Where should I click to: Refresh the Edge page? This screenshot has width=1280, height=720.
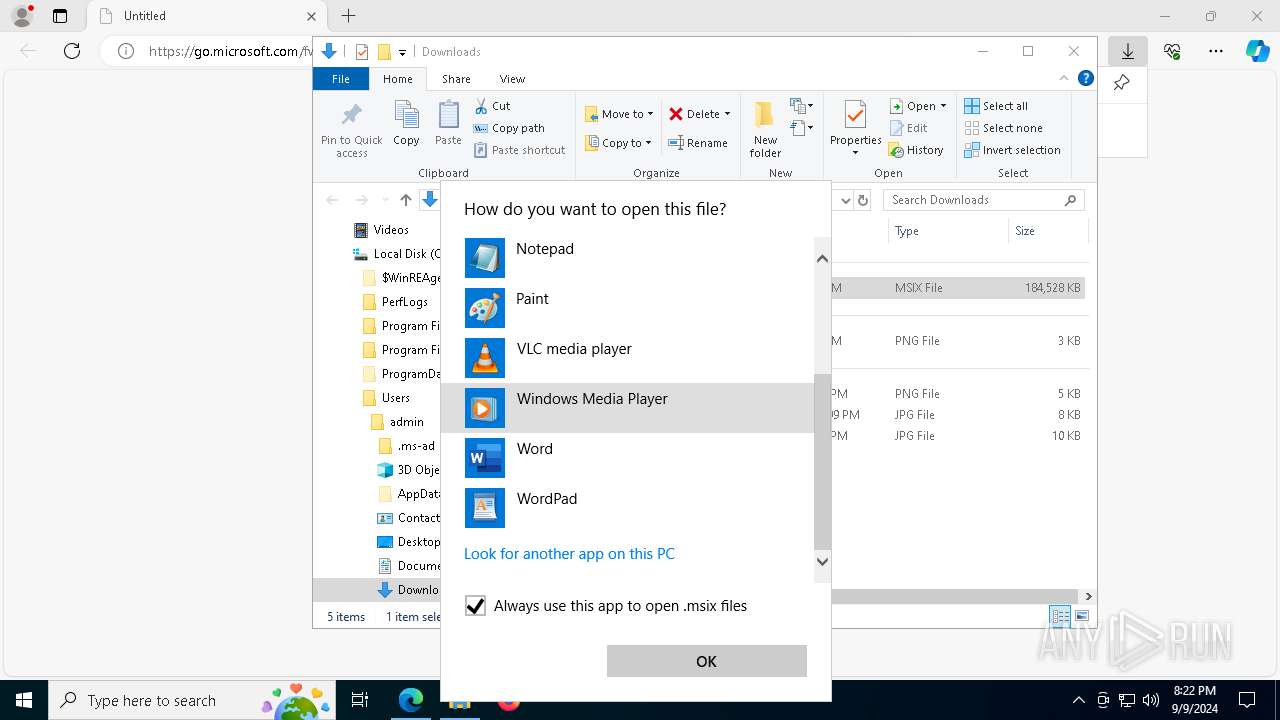(x=72, y=51)
